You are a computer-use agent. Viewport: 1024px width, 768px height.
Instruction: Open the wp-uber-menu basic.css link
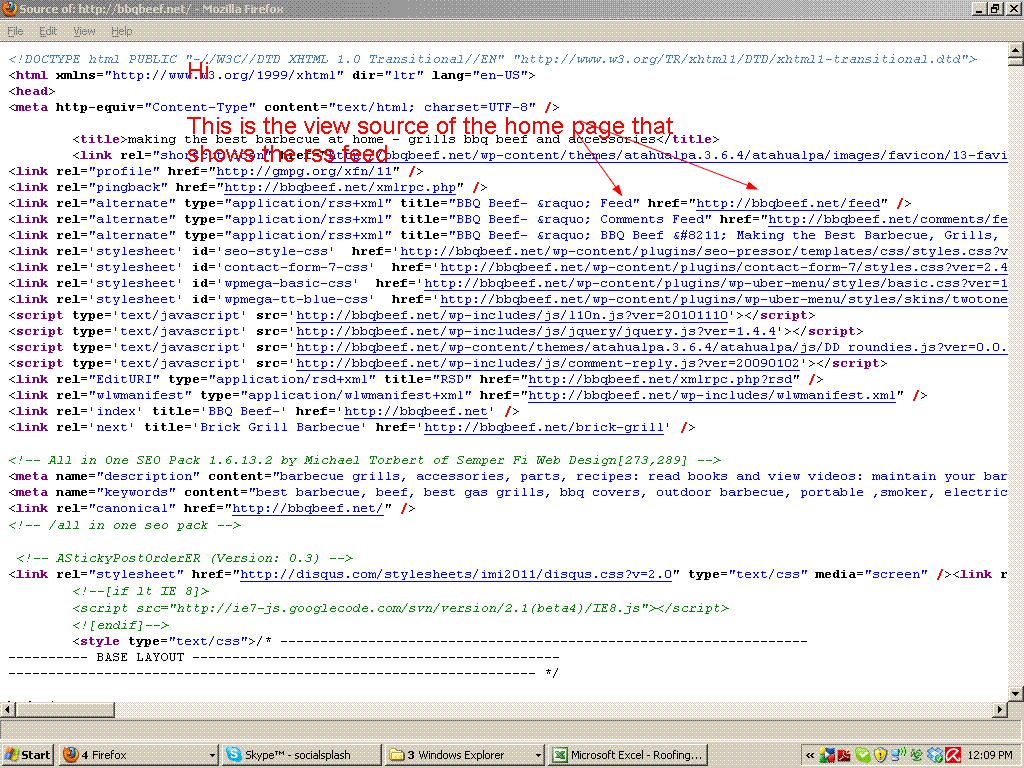pos(716,283)
